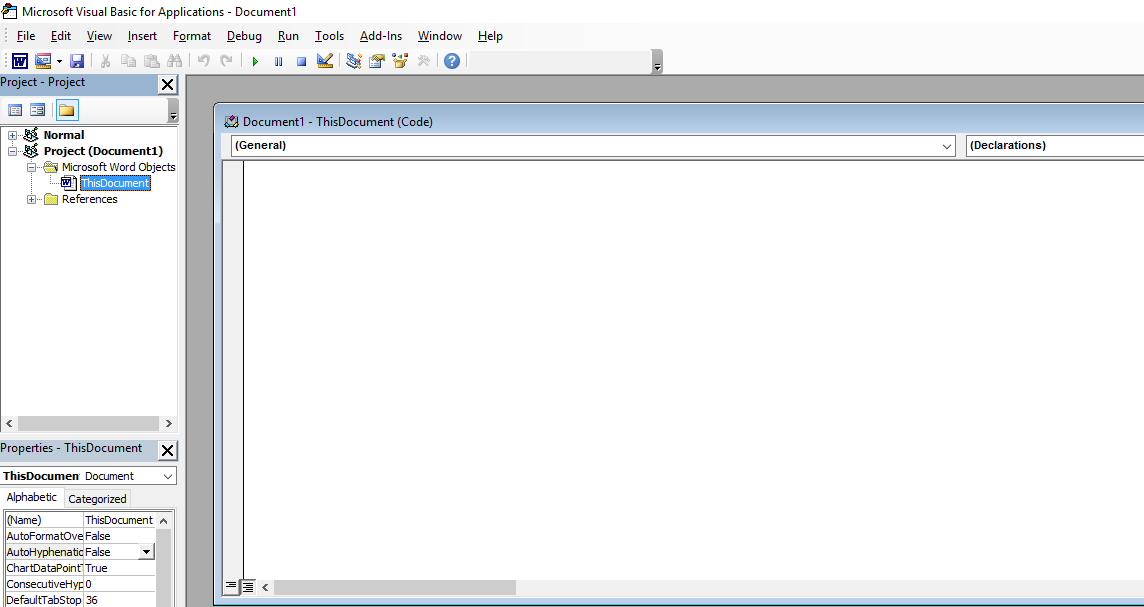Open the Add-Ins menu
Screen dimensions: 1144x607
tap(381, 36)
